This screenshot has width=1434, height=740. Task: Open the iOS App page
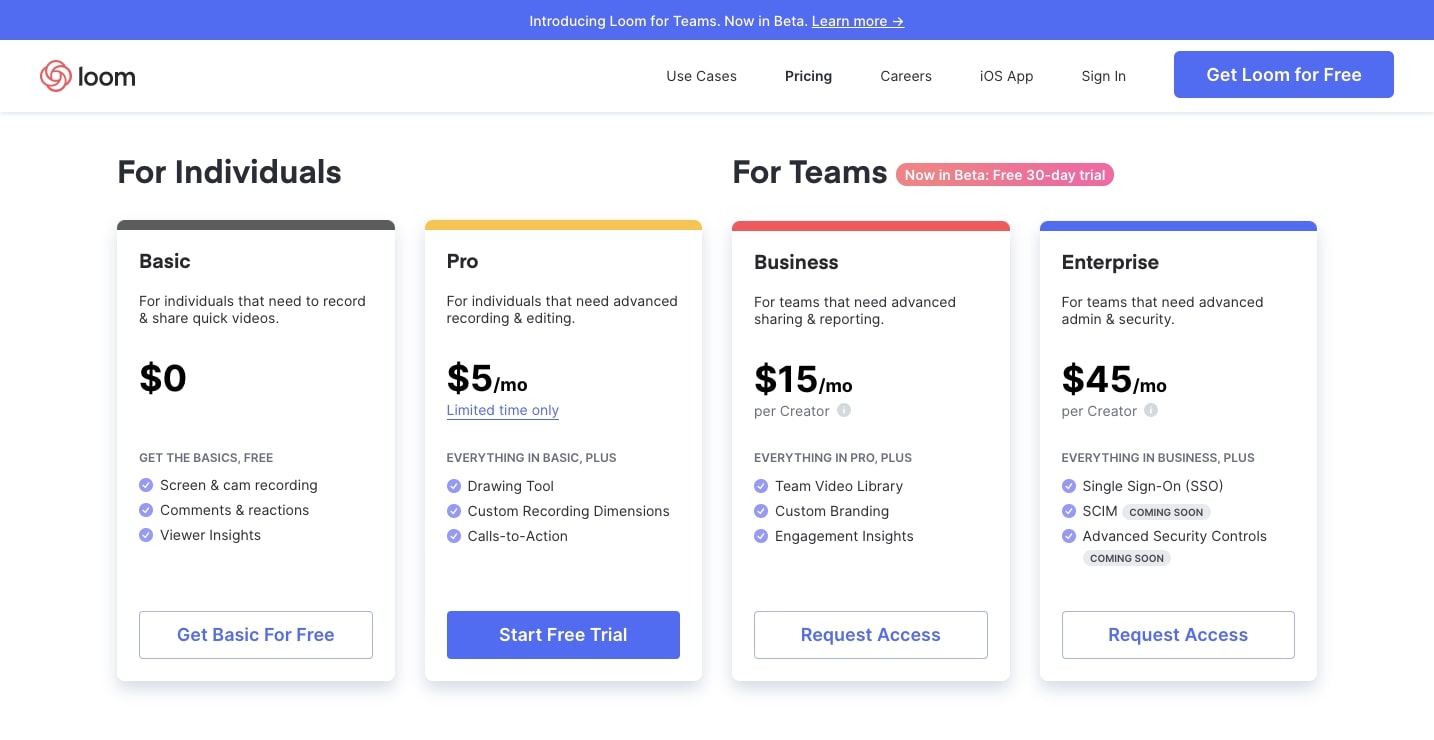pyautogui.click(x=1006, y=76)
